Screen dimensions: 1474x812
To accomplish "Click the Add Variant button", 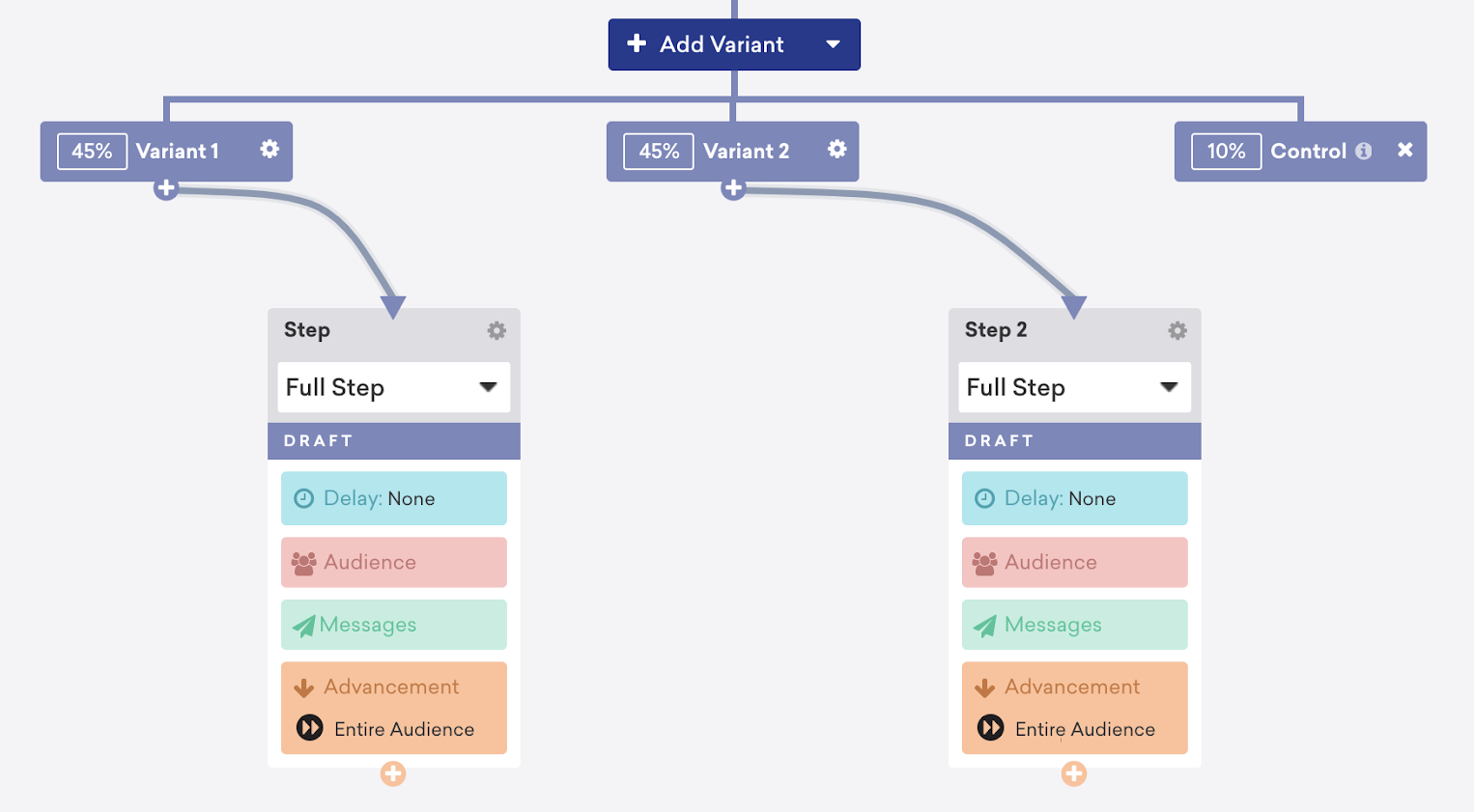I will [x=720, y=44].
